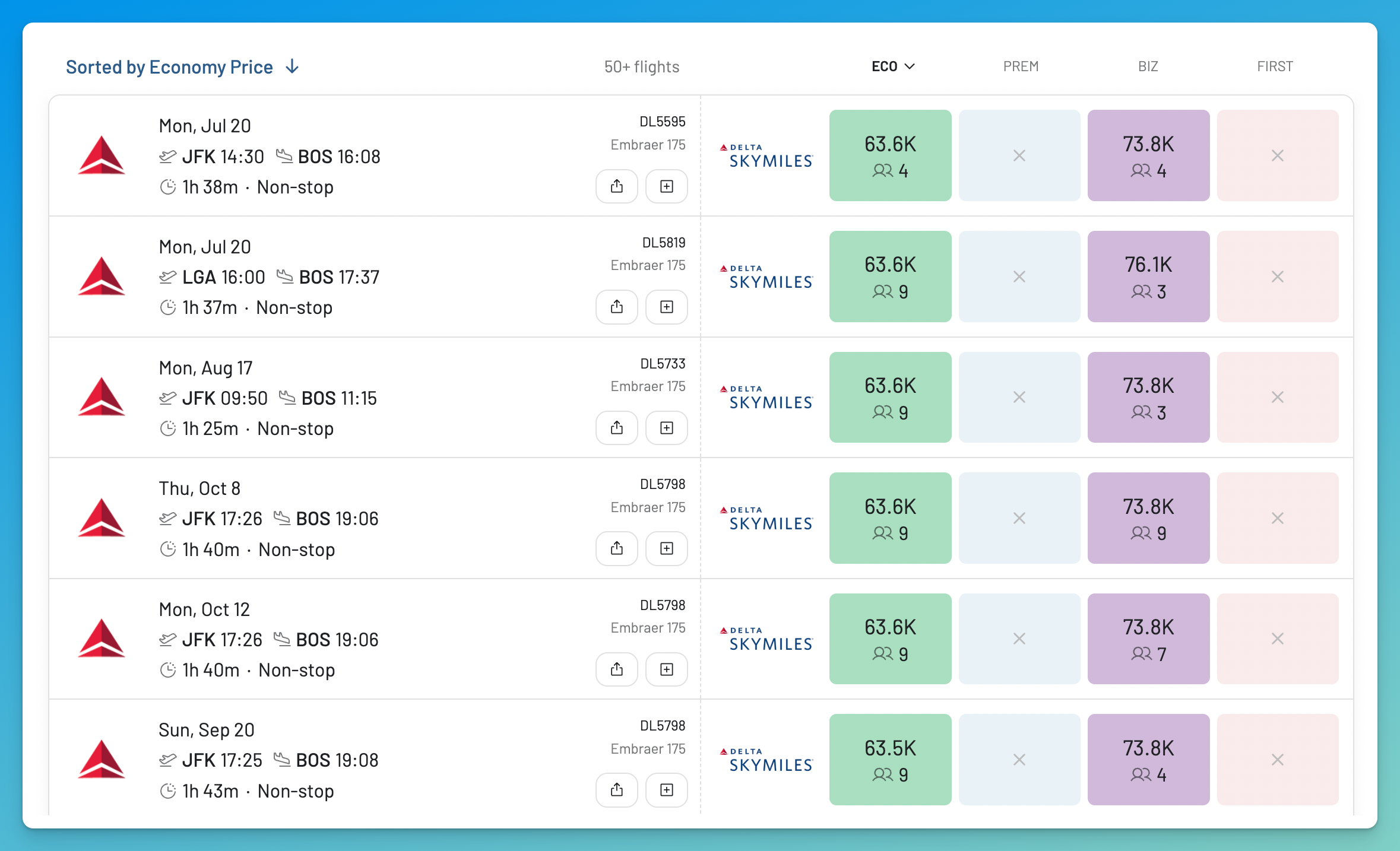1400x851 pixels.
Task: Click the Delta logo for flight DL5595
Action: pyautogui.click(x=102, y=155)
